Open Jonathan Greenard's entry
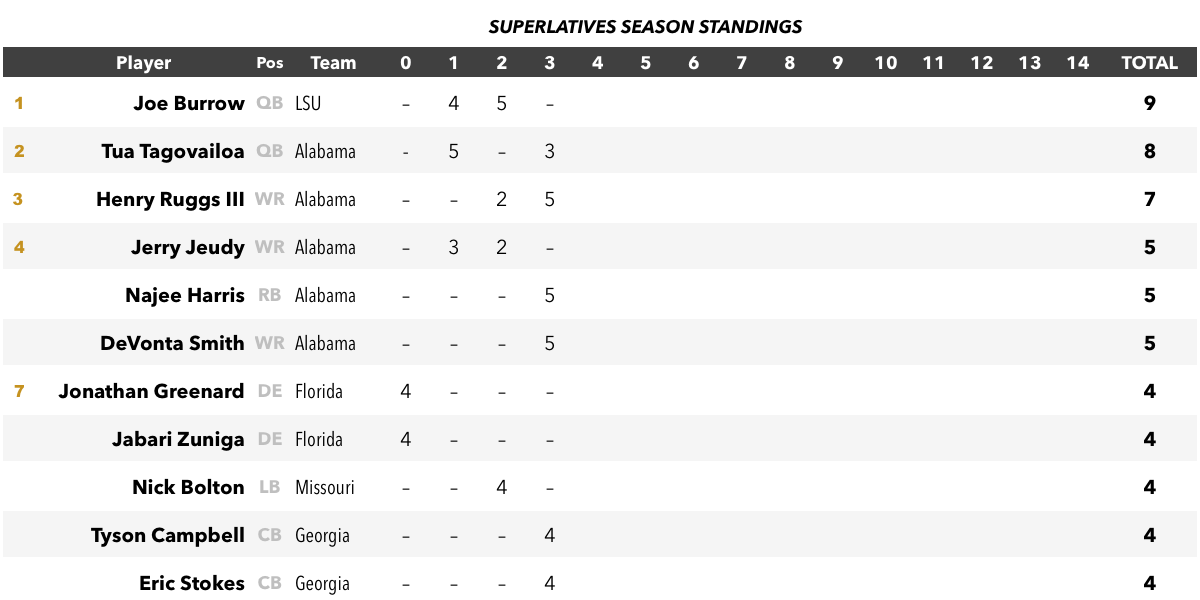Screen dimensions: 1200x600 click(x=151, y=391)
